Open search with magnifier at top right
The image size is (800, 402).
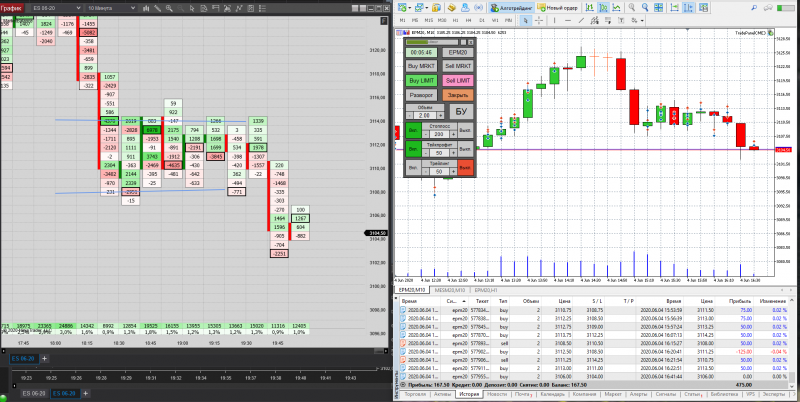(x=754, y=8)
